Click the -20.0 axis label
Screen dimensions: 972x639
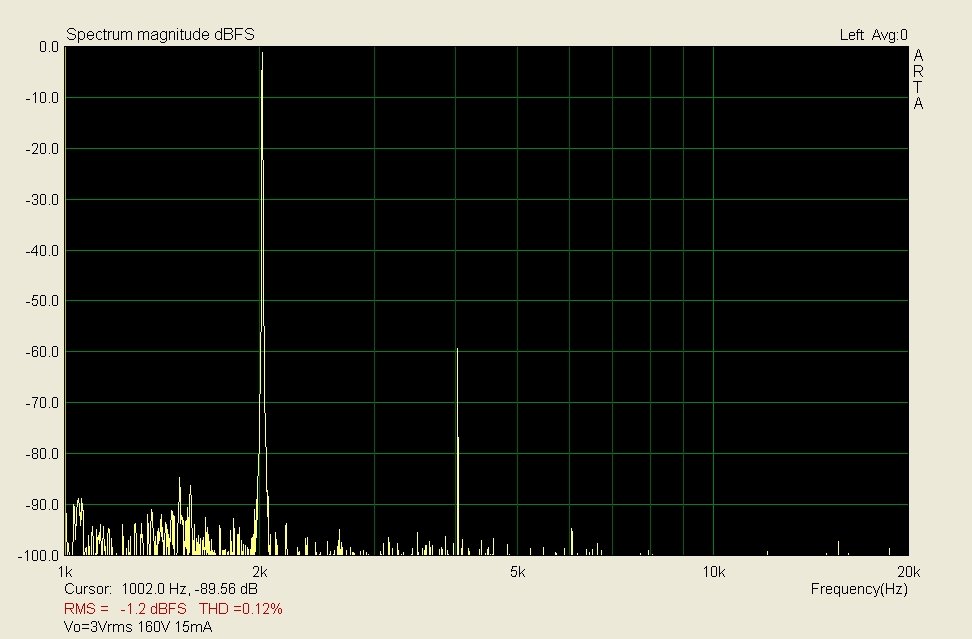tap(42, 149)
